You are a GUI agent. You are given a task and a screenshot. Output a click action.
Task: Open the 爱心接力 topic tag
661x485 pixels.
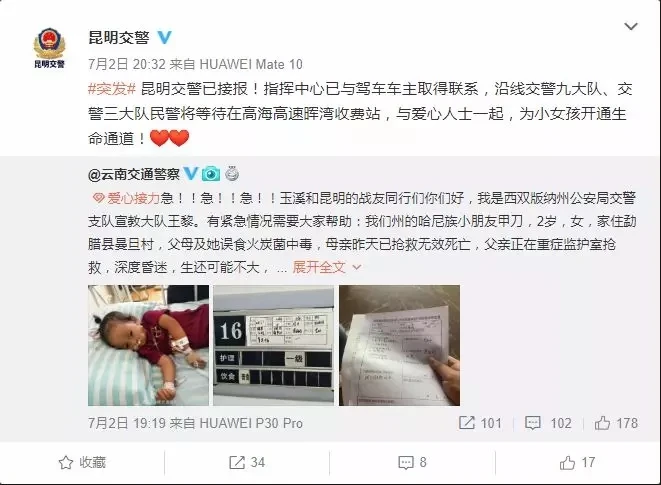coord(126,198)
